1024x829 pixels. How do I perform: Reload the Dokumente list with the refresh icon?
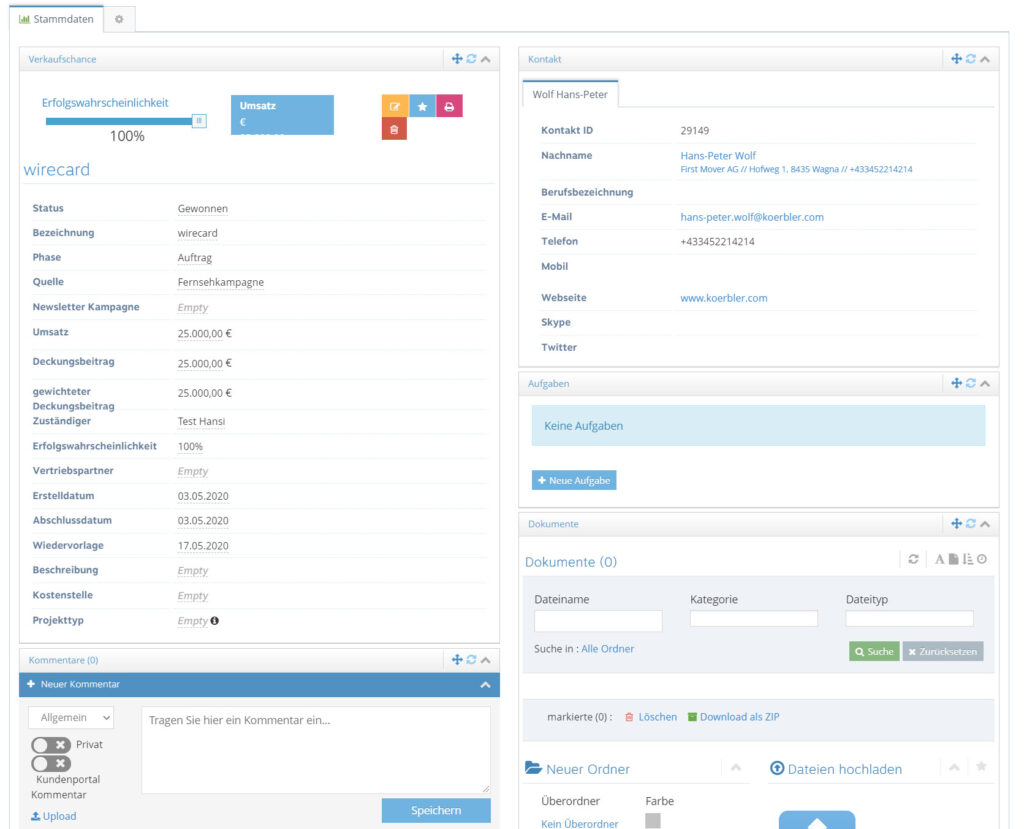tap(913, 559)
